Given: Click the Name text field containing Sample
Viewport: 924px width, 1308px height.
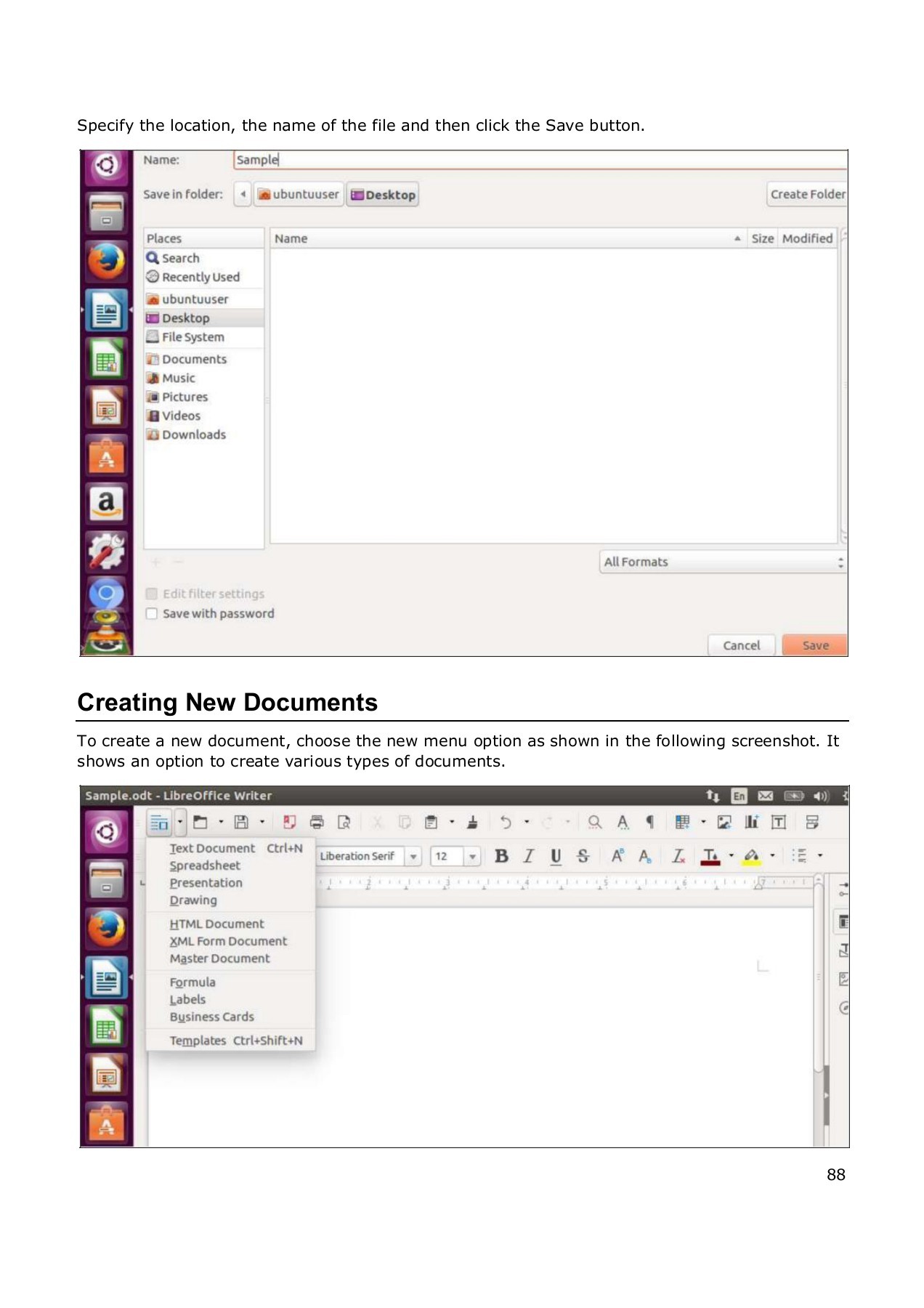Looking at the screenshot, I should 538,160.
